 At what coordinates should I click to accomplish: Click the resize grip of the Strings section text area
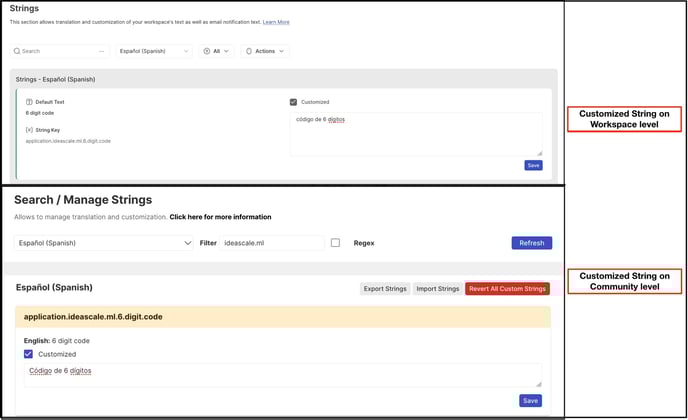(540, 153)
